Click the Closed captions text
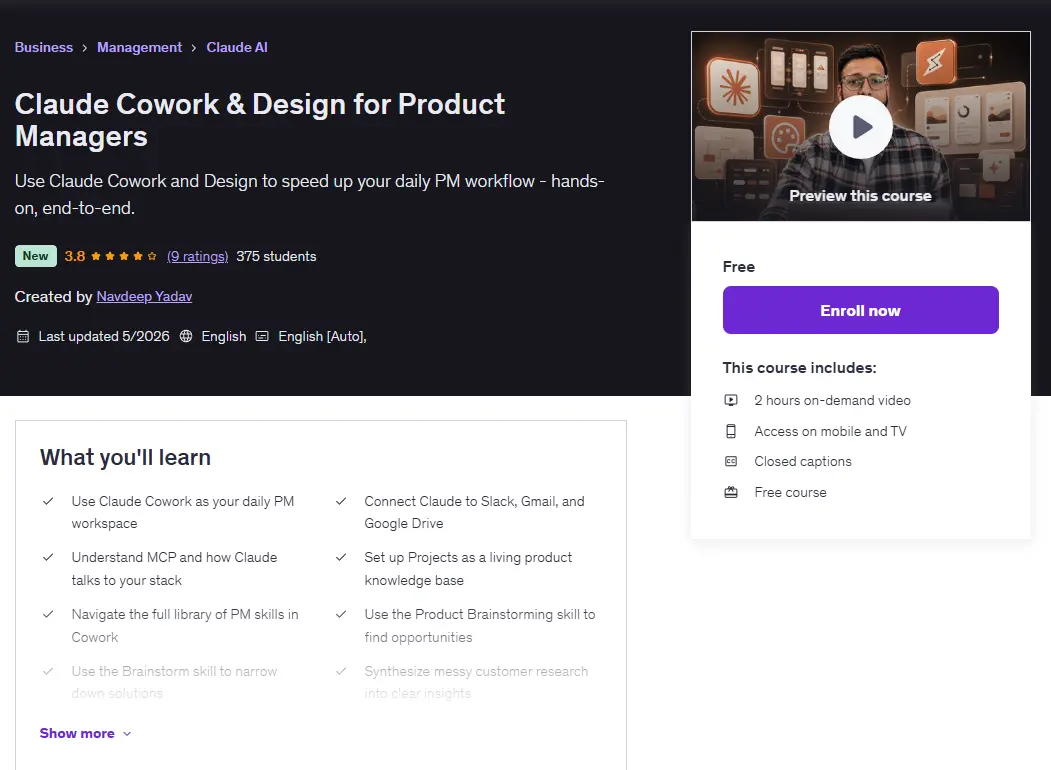 [x=803, y=462]
